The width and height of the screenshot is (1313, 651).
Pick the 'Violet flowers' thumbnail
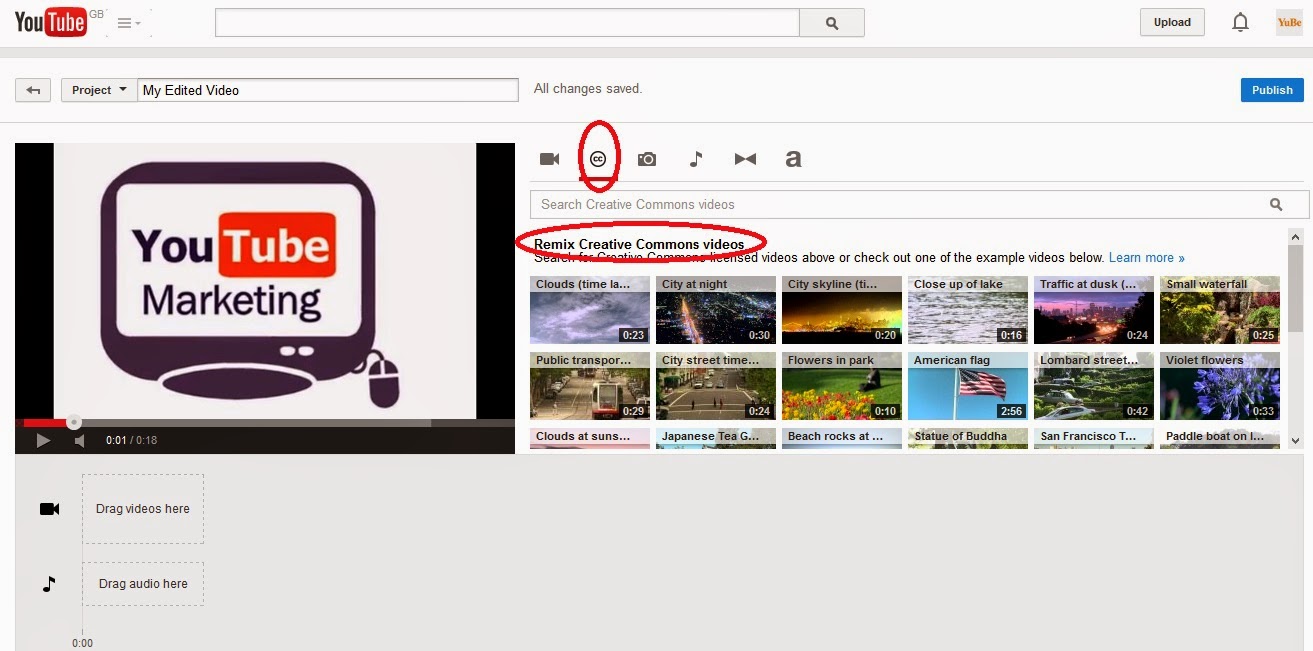(x=1220, y=386)
